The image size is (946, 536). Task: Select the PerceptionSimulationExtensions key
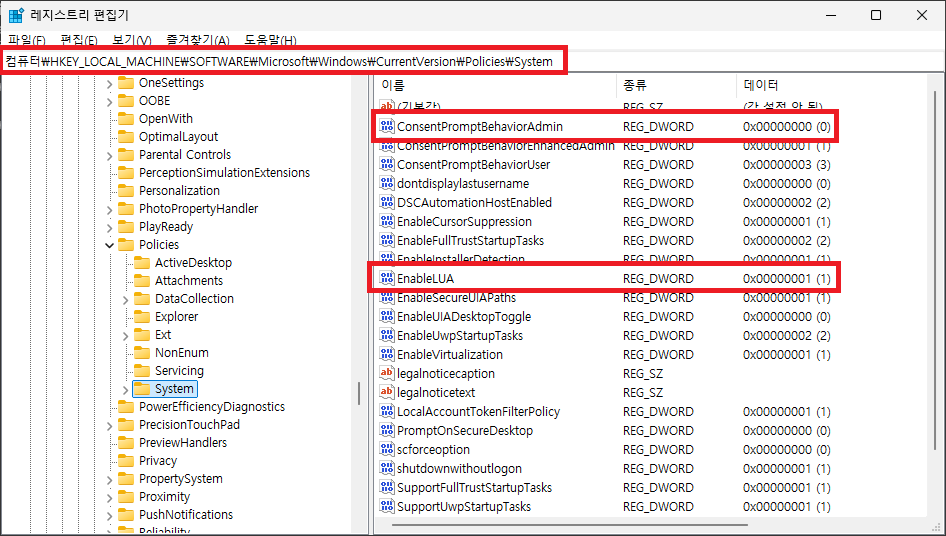coord(224,173)
